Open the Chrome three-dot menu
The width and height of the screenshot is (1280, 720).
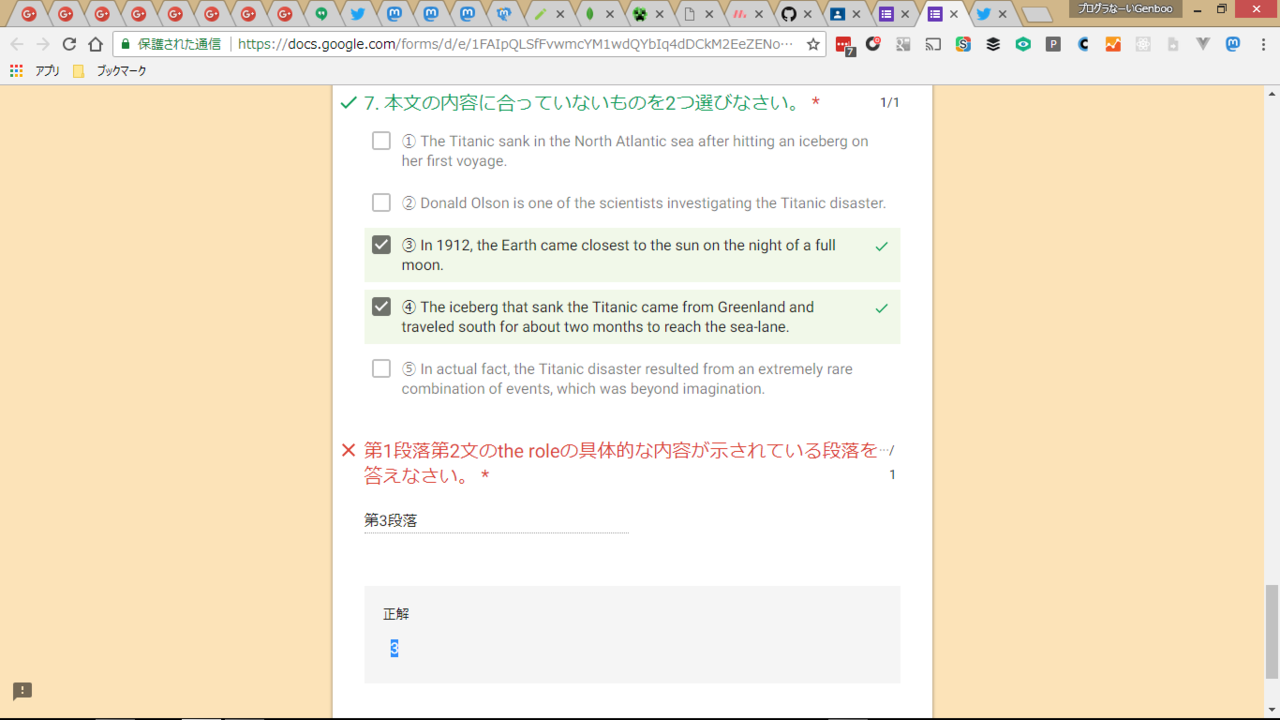click(x=1262, y=44)
